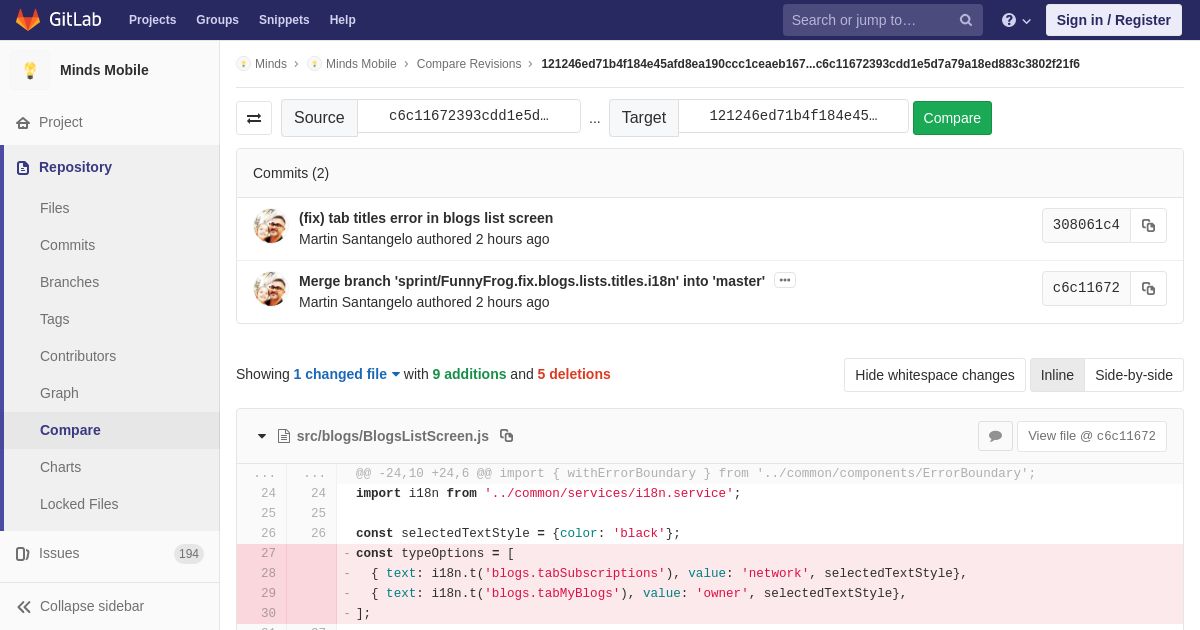Click commit hash 308061c4 label
This screenshot has width=1200, height=630.
(1086, 225)
